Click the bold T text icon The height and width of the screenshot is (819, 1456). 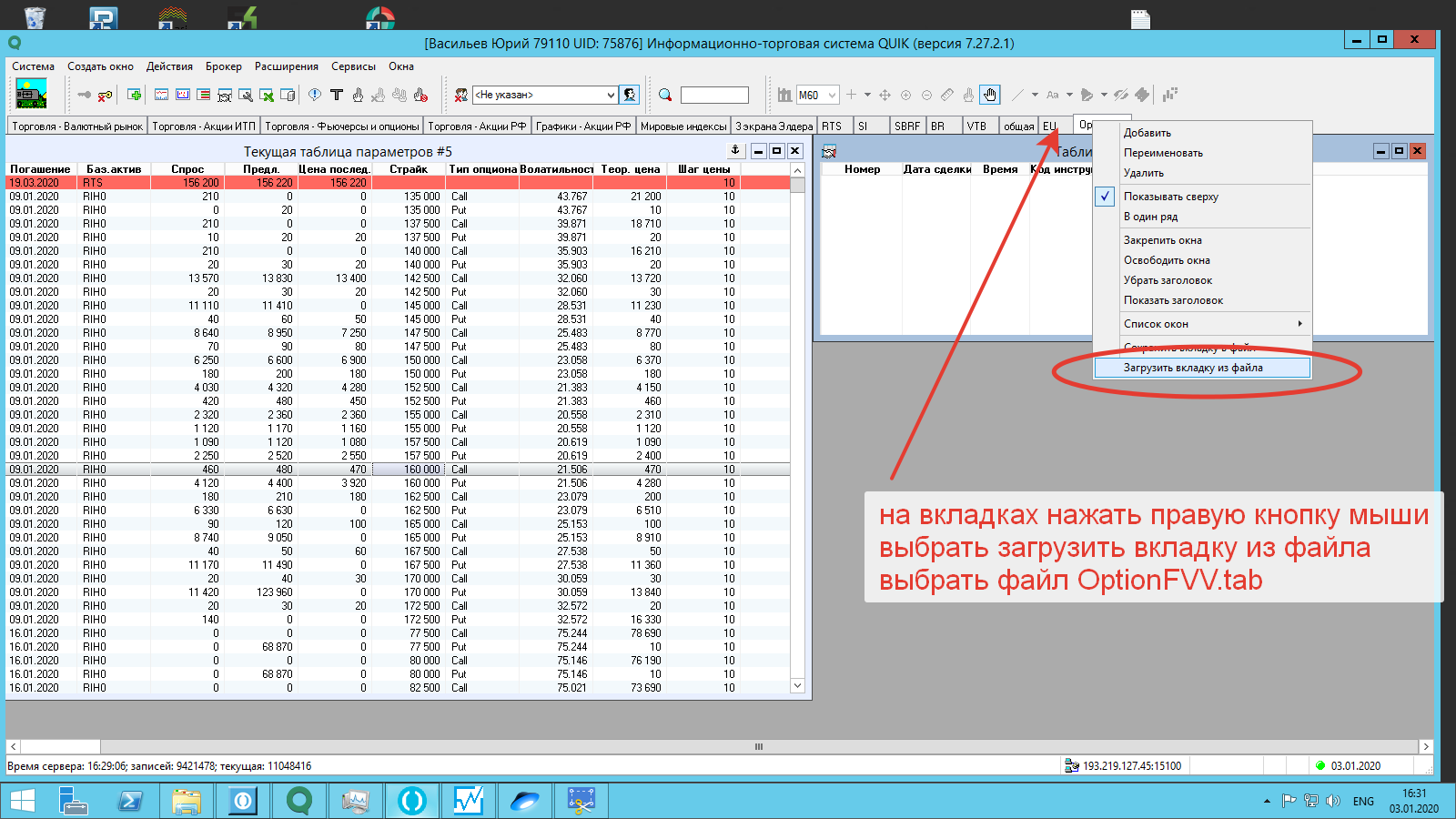click(x=337, y=95)
